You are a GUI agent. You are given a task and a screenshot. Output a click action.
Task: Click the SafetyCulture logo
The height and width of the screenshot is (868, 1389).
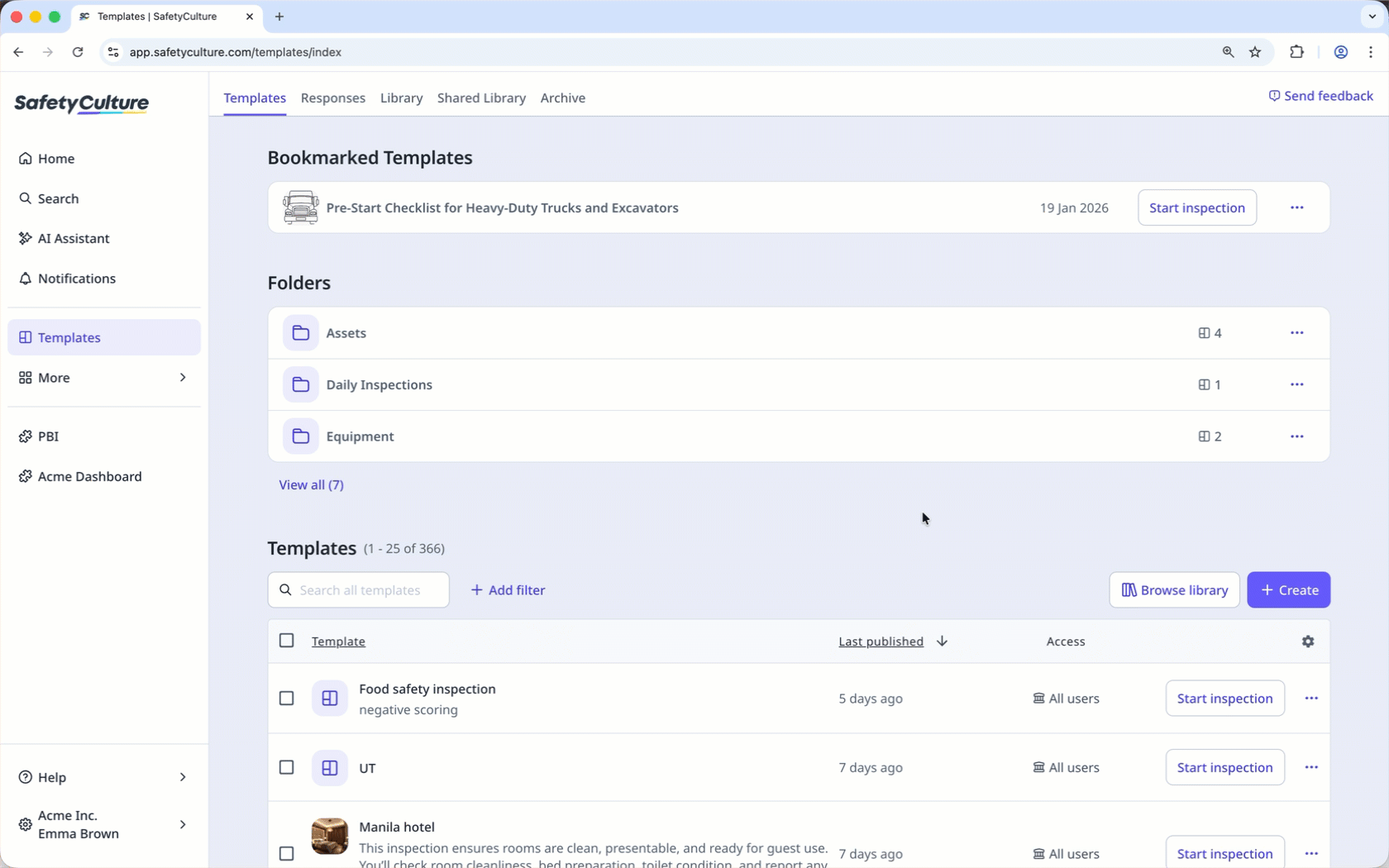[81, 103]
